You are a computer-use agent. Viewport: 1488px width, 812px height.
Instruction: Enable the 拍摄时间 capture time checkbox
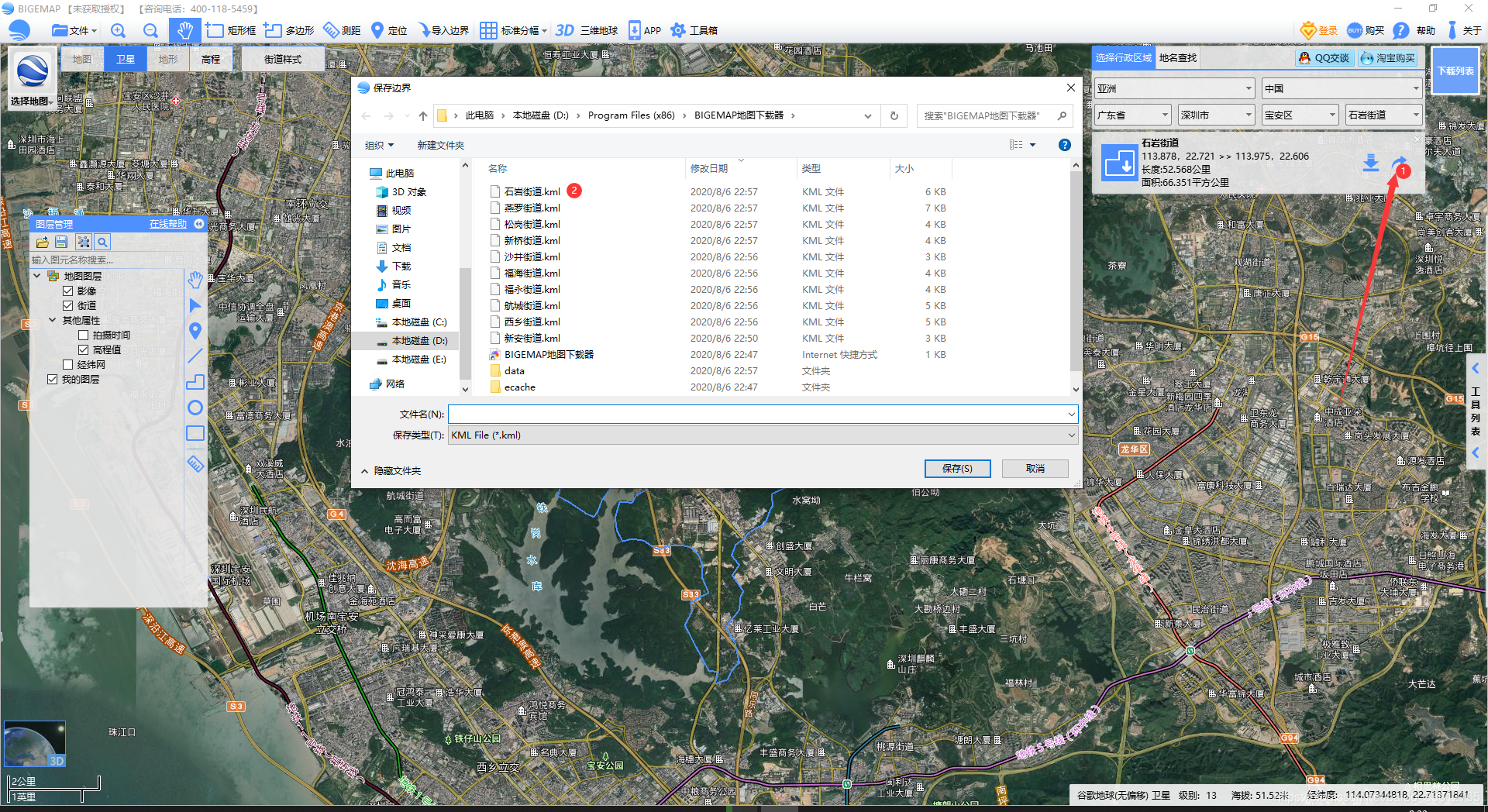coord(83,335)
